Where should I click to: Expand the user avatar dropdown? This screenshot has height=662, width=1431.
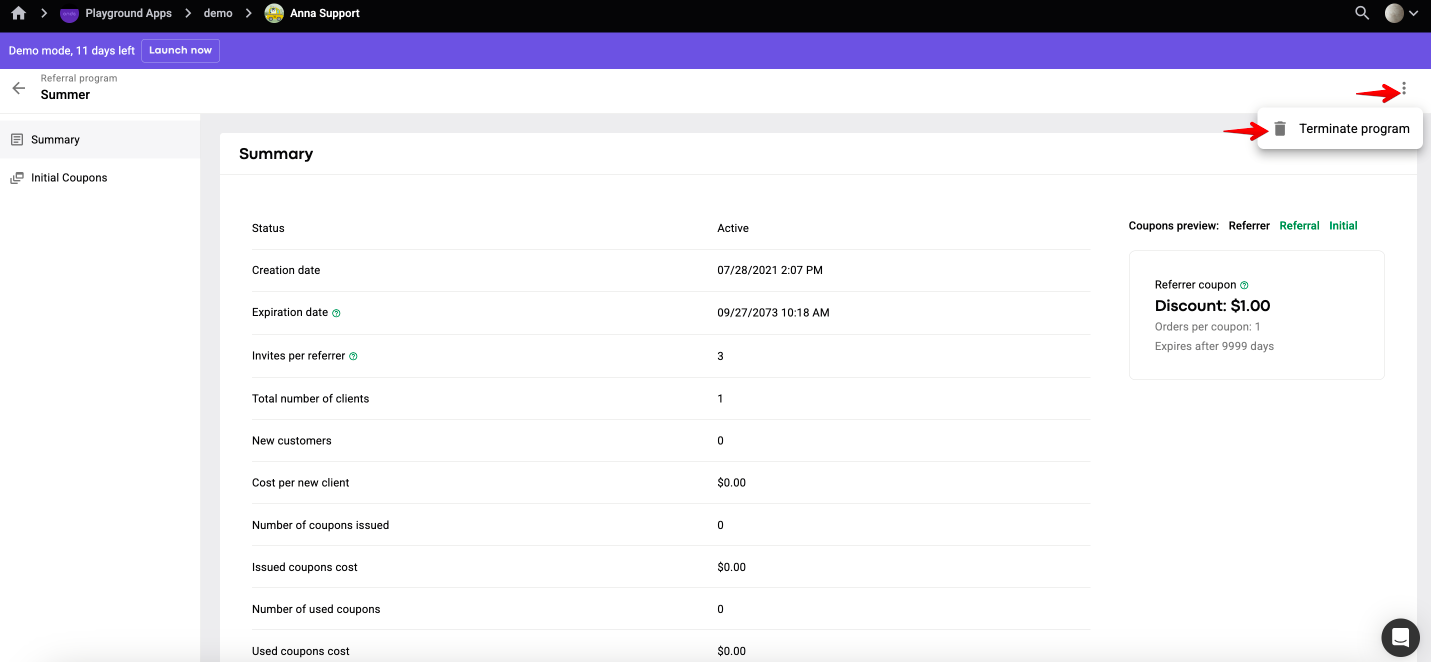click(x=1401, y=13)
